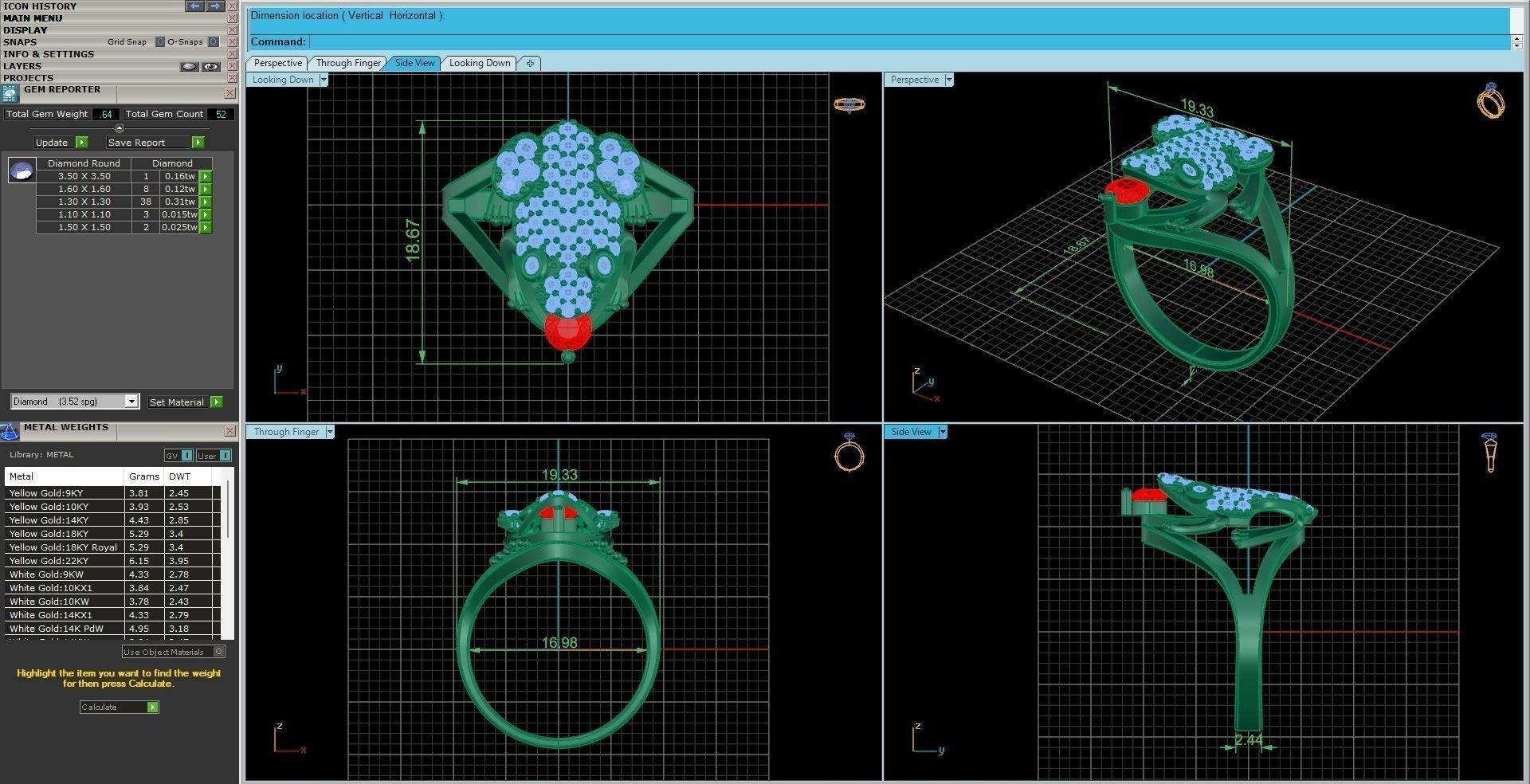Screen dimensions: 1530x784
Task: Open Looking Down viewport dropdown arrow
Action: pyautogui.click(x=324, y=80)
